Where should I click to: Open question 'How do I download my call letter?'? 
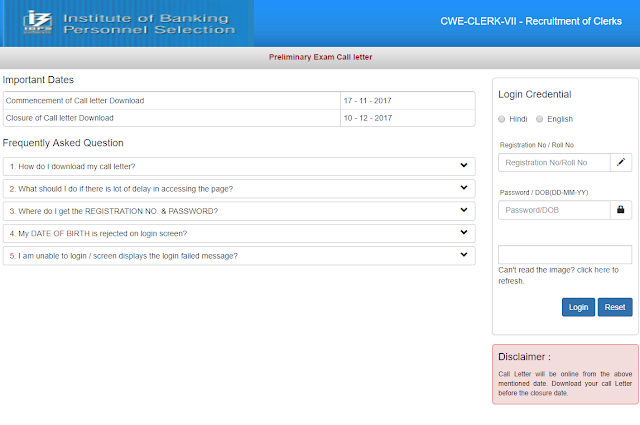tap(239, 167)
